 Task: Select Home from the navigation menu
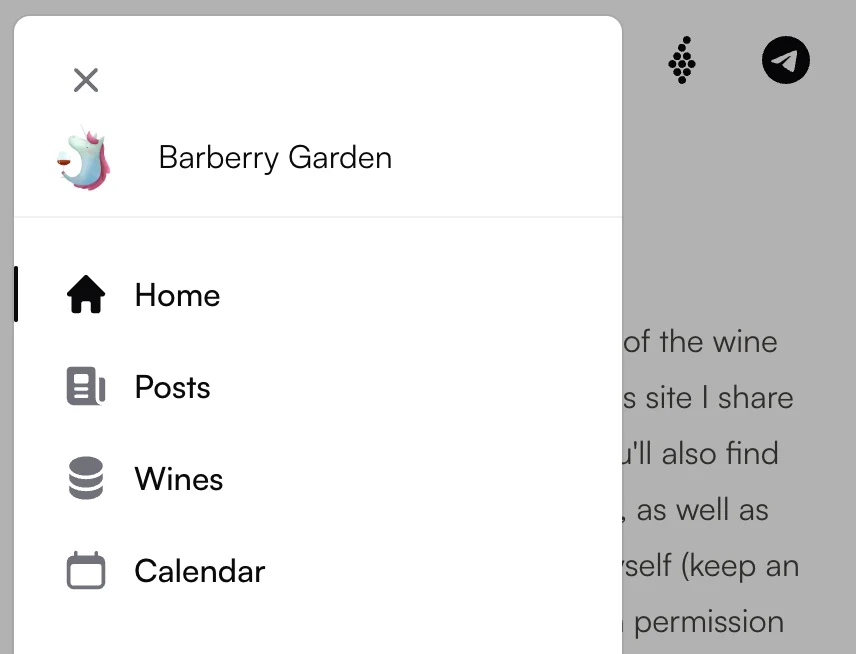pyautogui.click(x=176, y=294)
